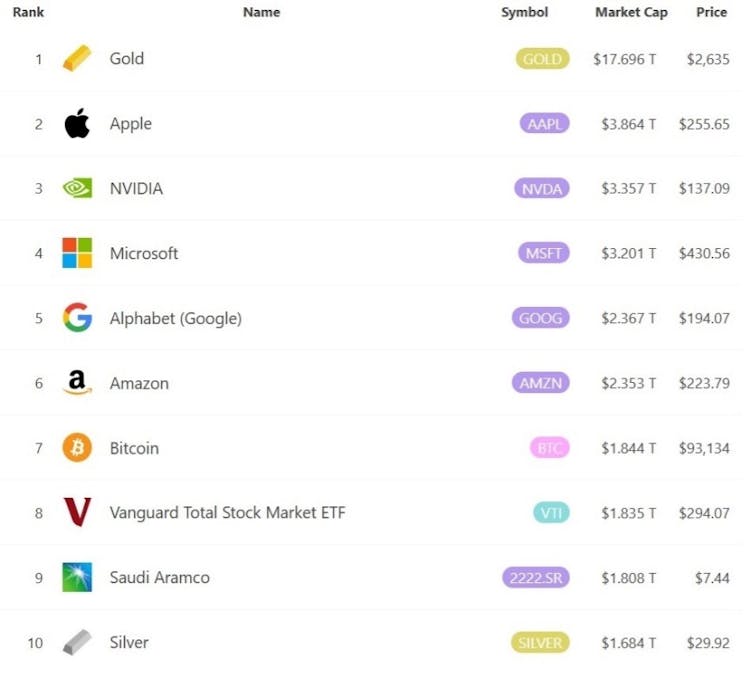Click the yellow GOLD symbol badge
Image resolution: width=754 pixels, height=673 pixels.
click(x=542, y=59)
